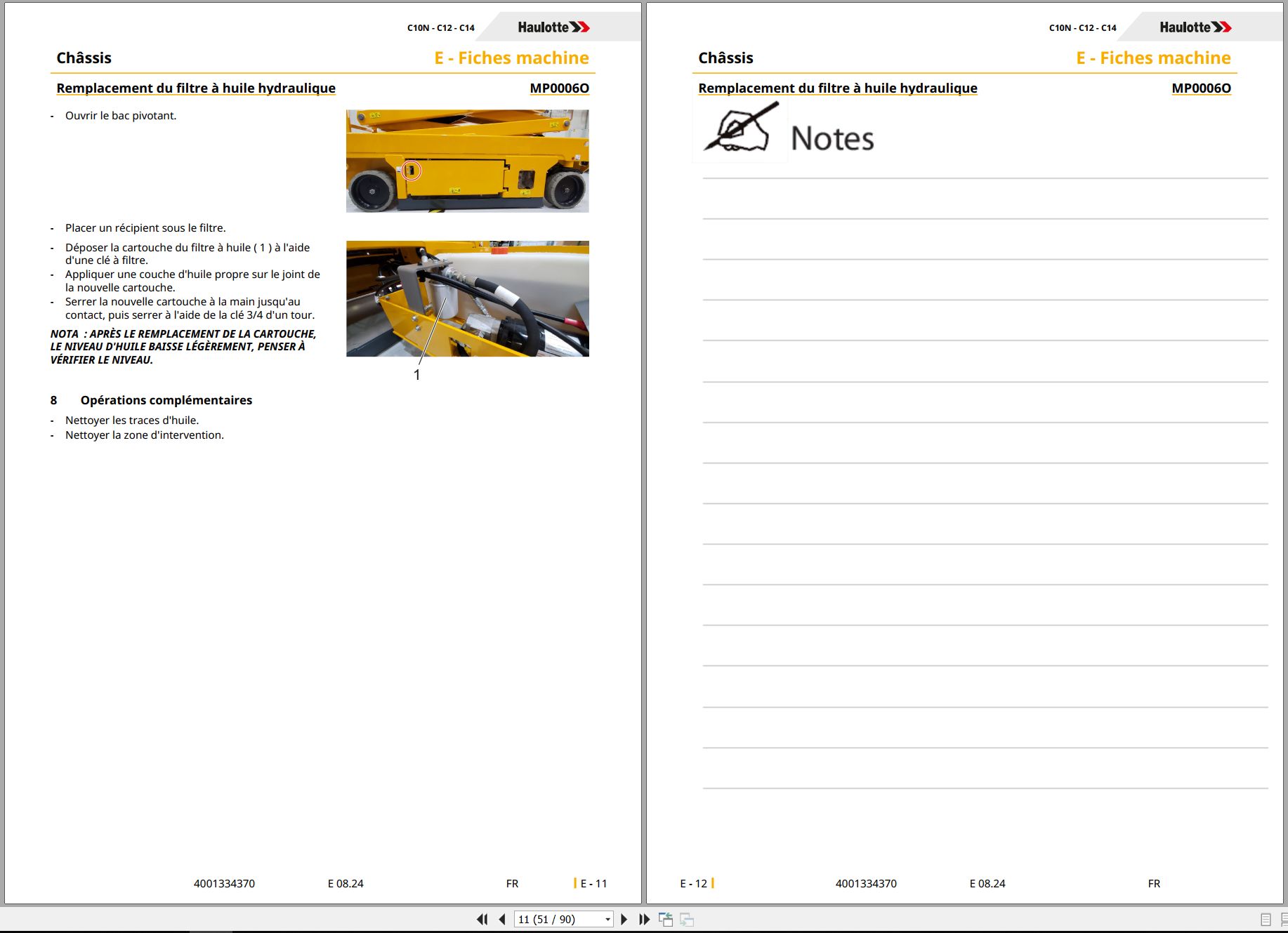Click the hydraulic oil filter photo

[468, 298]
